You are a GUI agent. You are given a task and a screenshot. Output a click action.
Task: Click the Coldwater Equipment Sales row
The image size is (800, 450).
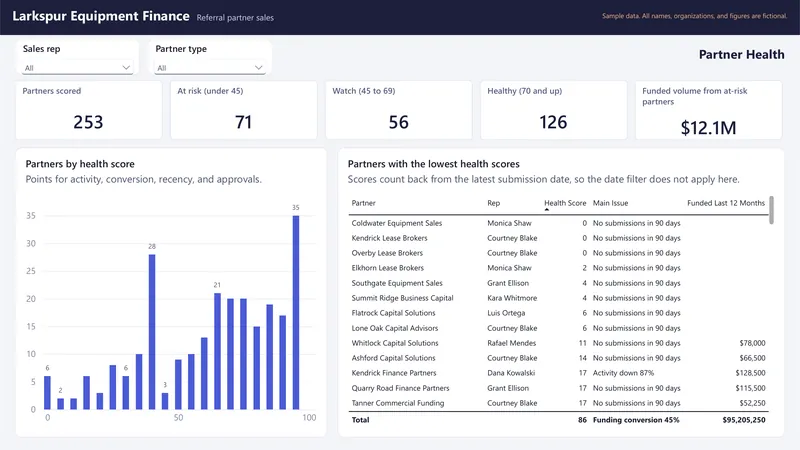(x=558, y=223)
